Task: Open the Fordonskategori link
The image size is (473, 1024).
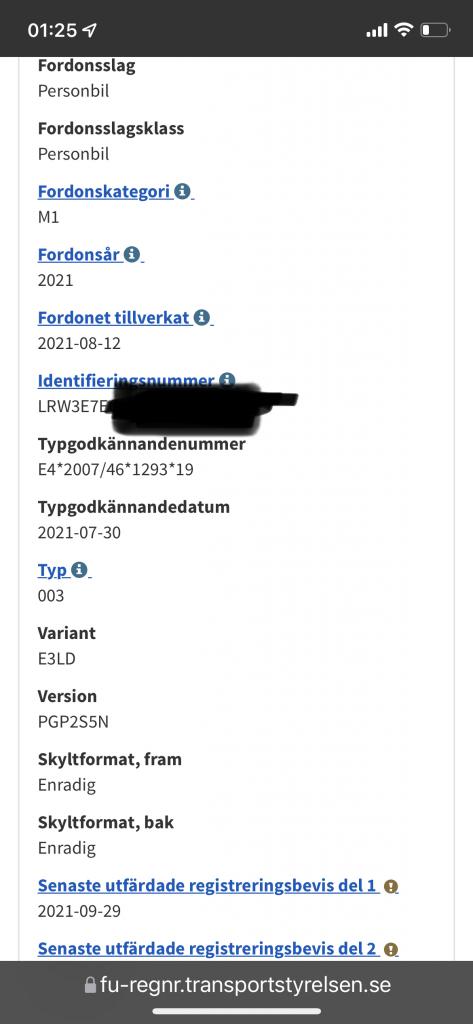Action: click(105, 192)
